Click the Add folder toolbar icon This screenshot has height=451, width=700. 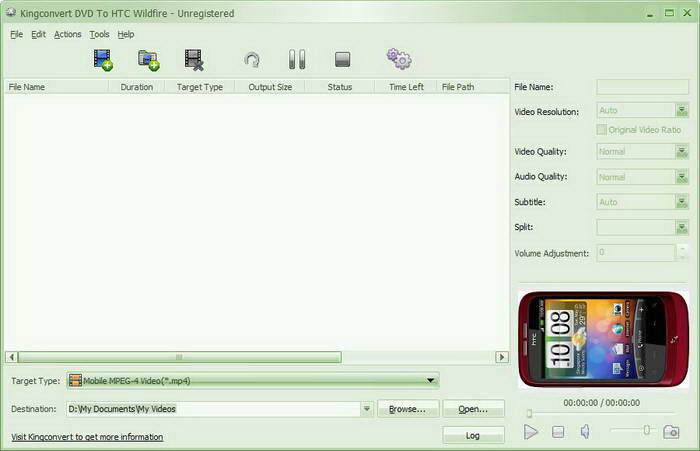(x=148, y=60)
